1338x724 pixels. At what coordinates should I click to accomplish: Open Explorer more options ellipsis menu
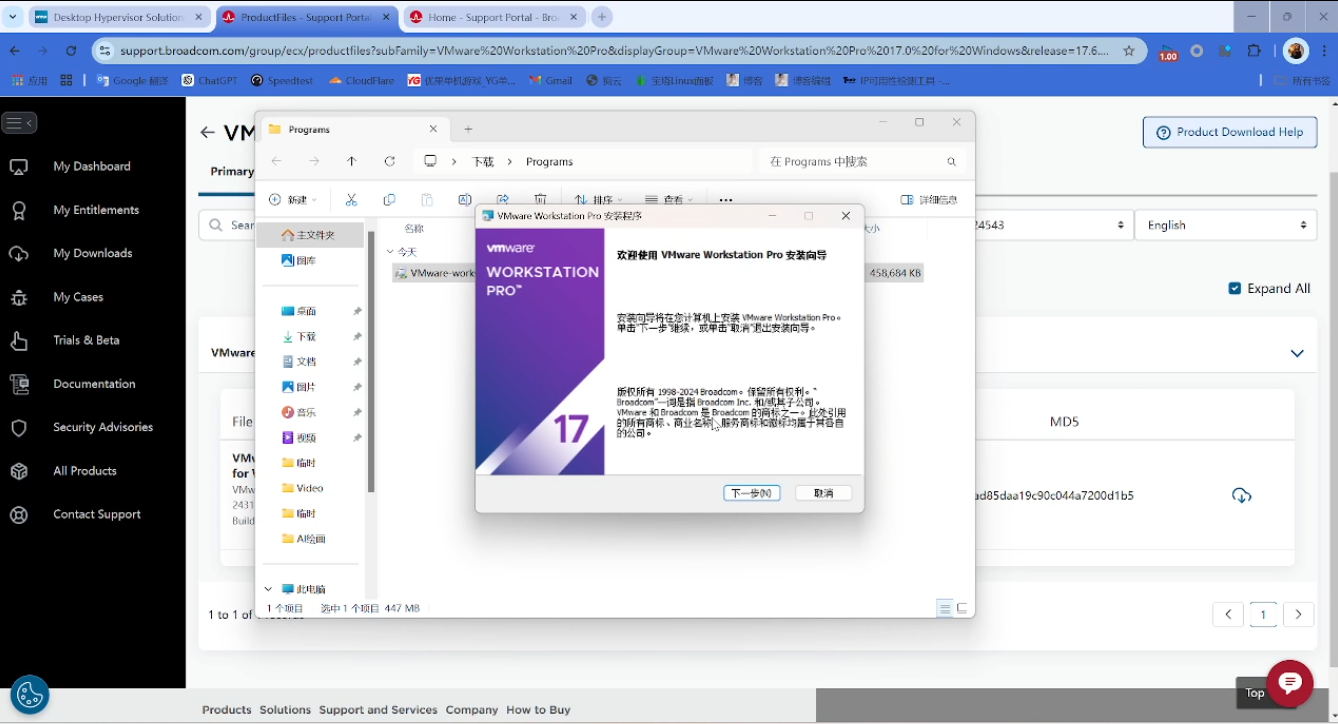tap(726, 200)
